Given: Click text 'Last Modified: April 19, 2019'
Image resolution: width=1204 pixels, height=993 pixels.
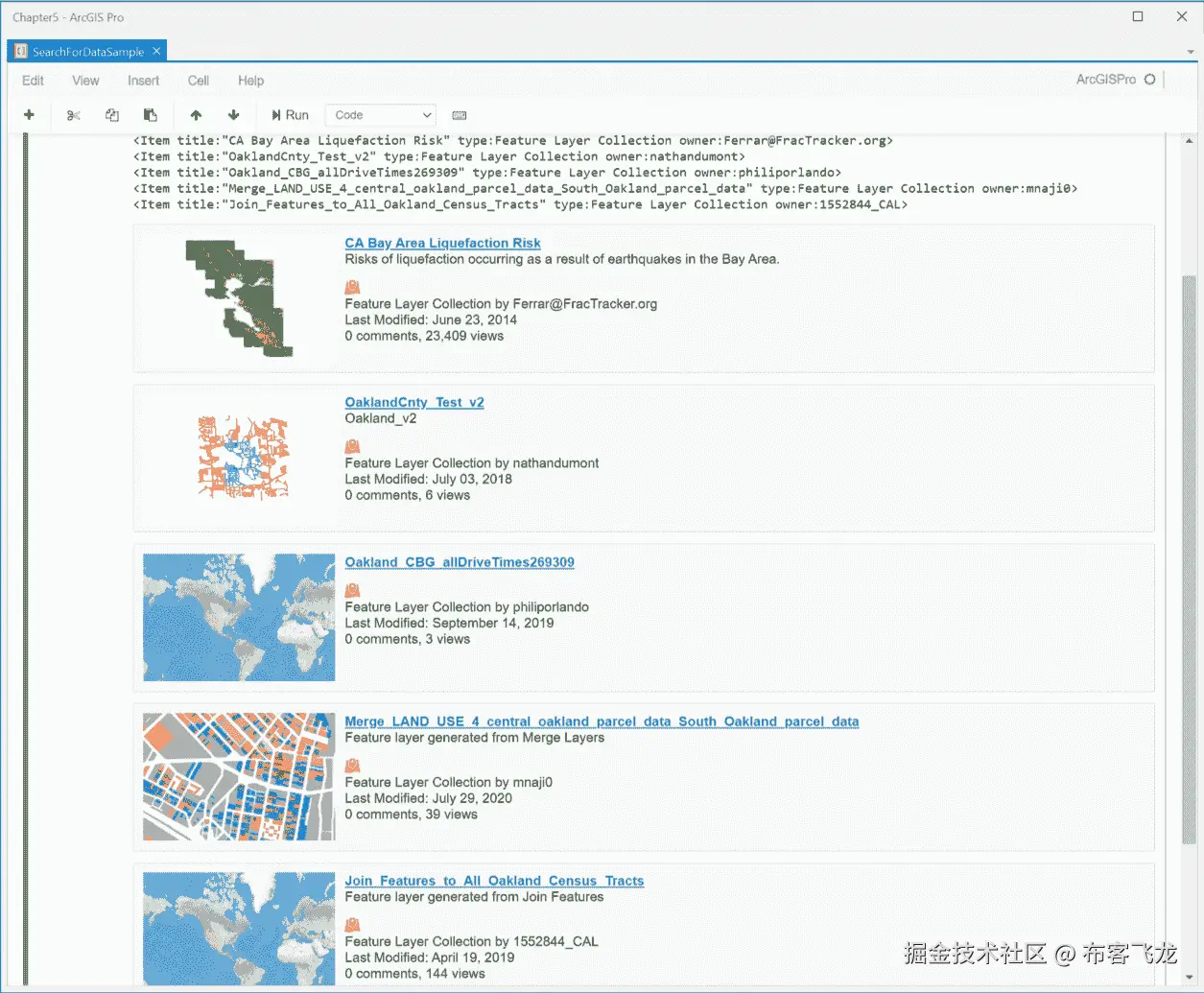Looking at the screenshot, I should 430,958.
